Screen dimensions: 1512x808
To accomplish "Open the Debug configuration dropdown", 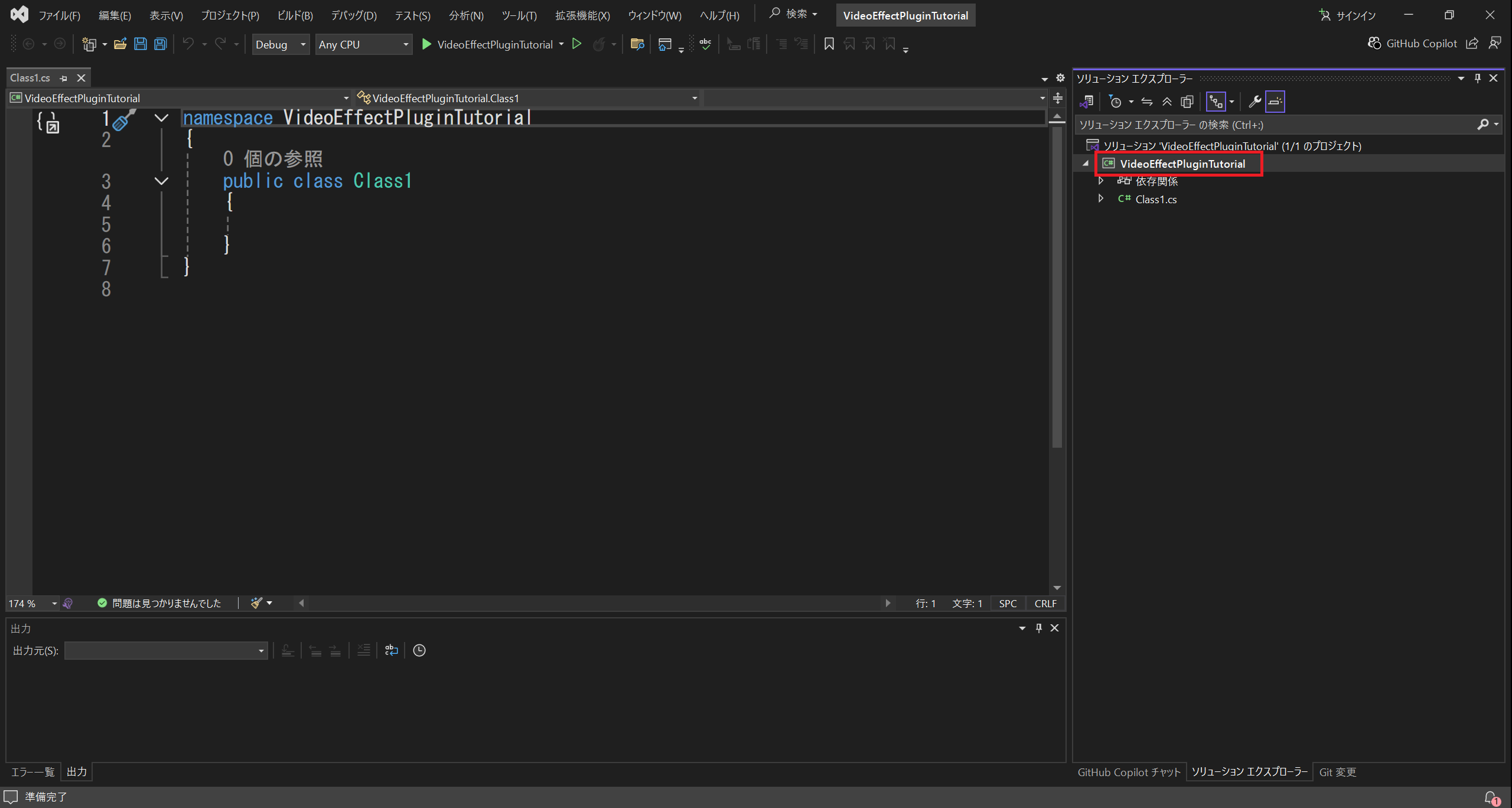I will 281,44.
